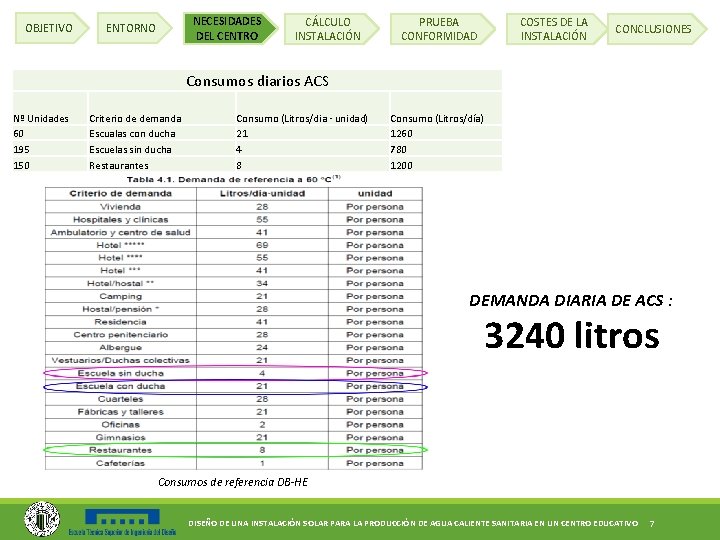Click the slide number '7' in footer
This screenshot has height=540, width=720.
point(652,523)
